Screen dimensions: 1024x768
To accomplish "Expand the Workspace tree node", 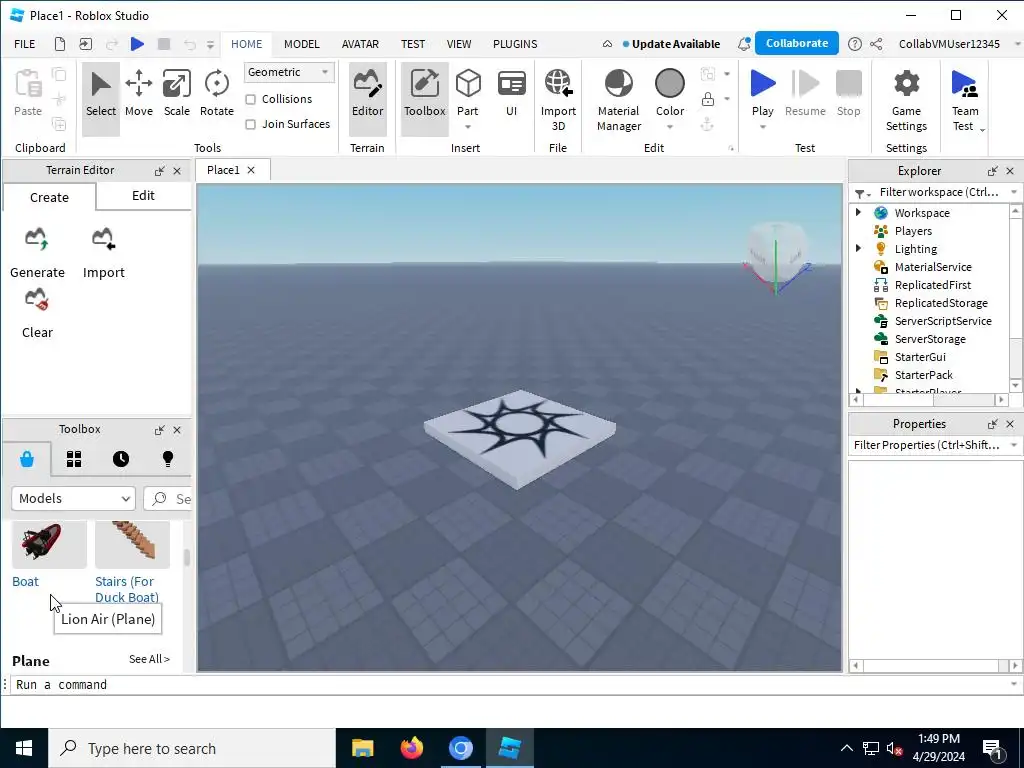I will [858, 212].
